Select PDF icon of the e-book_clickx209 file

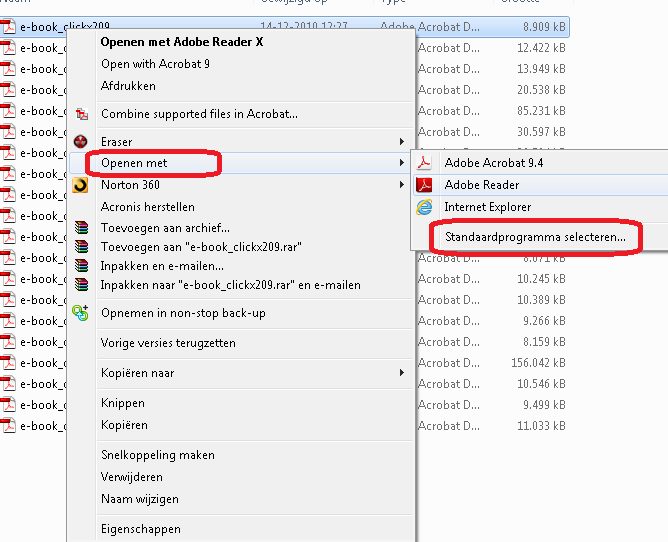pos(8,27)
